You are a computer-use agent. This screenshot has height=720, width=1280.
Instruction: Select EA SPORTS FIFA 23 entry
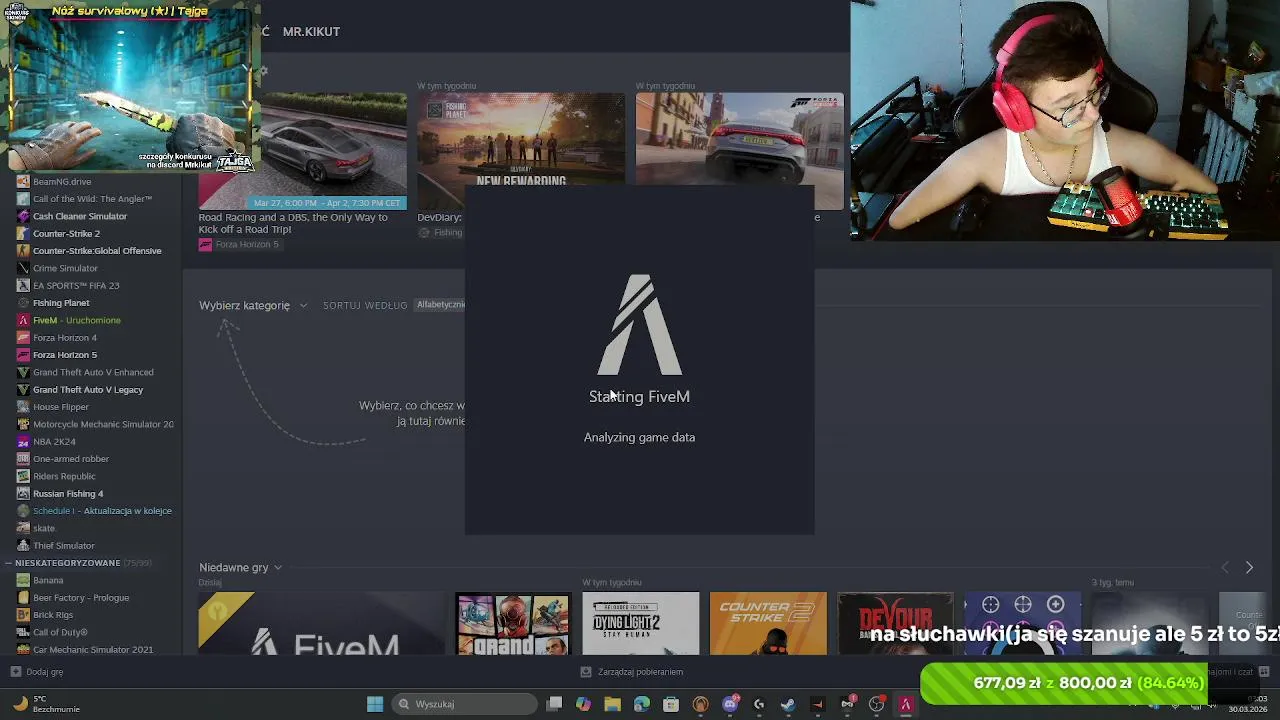pyautogui.click(x=76, y=286)
